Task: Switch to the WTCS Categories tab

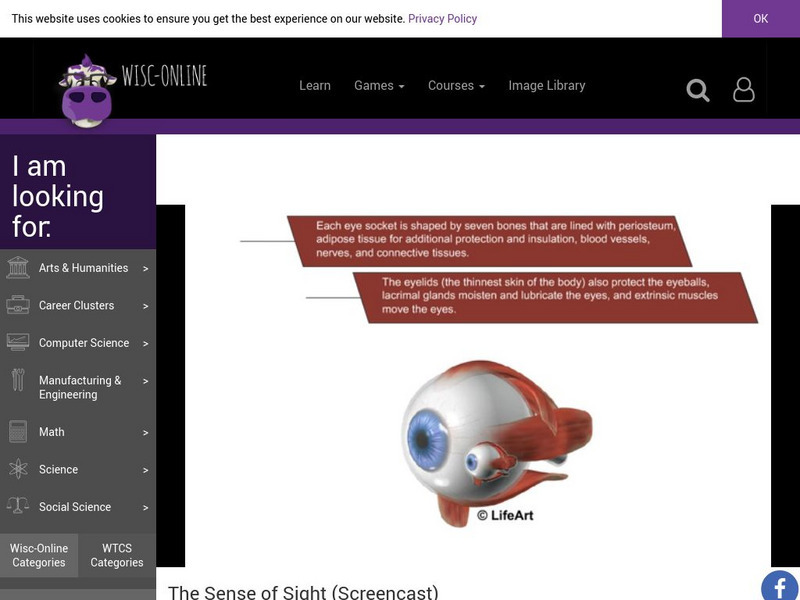Action: tap(117, 554)
